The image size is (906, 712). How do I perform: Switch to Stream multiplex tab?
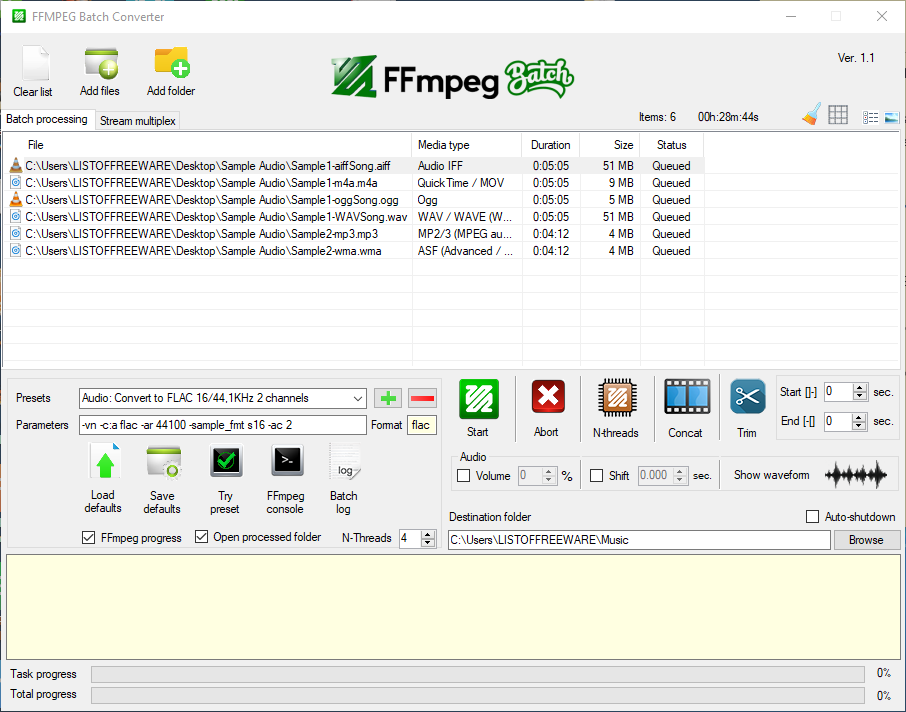click(x=138, y=121)
